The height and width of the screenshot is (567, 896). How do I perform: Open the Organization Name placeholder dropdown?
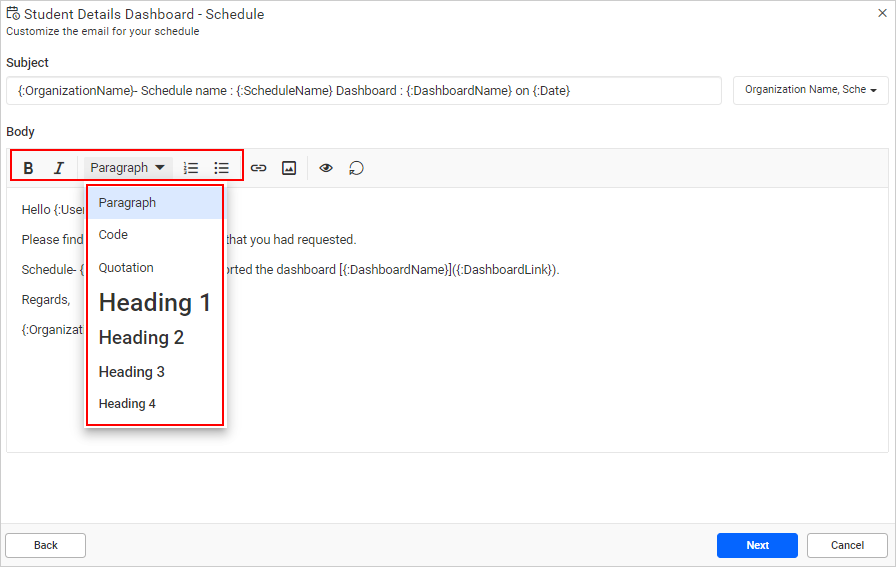click(810, 90)
